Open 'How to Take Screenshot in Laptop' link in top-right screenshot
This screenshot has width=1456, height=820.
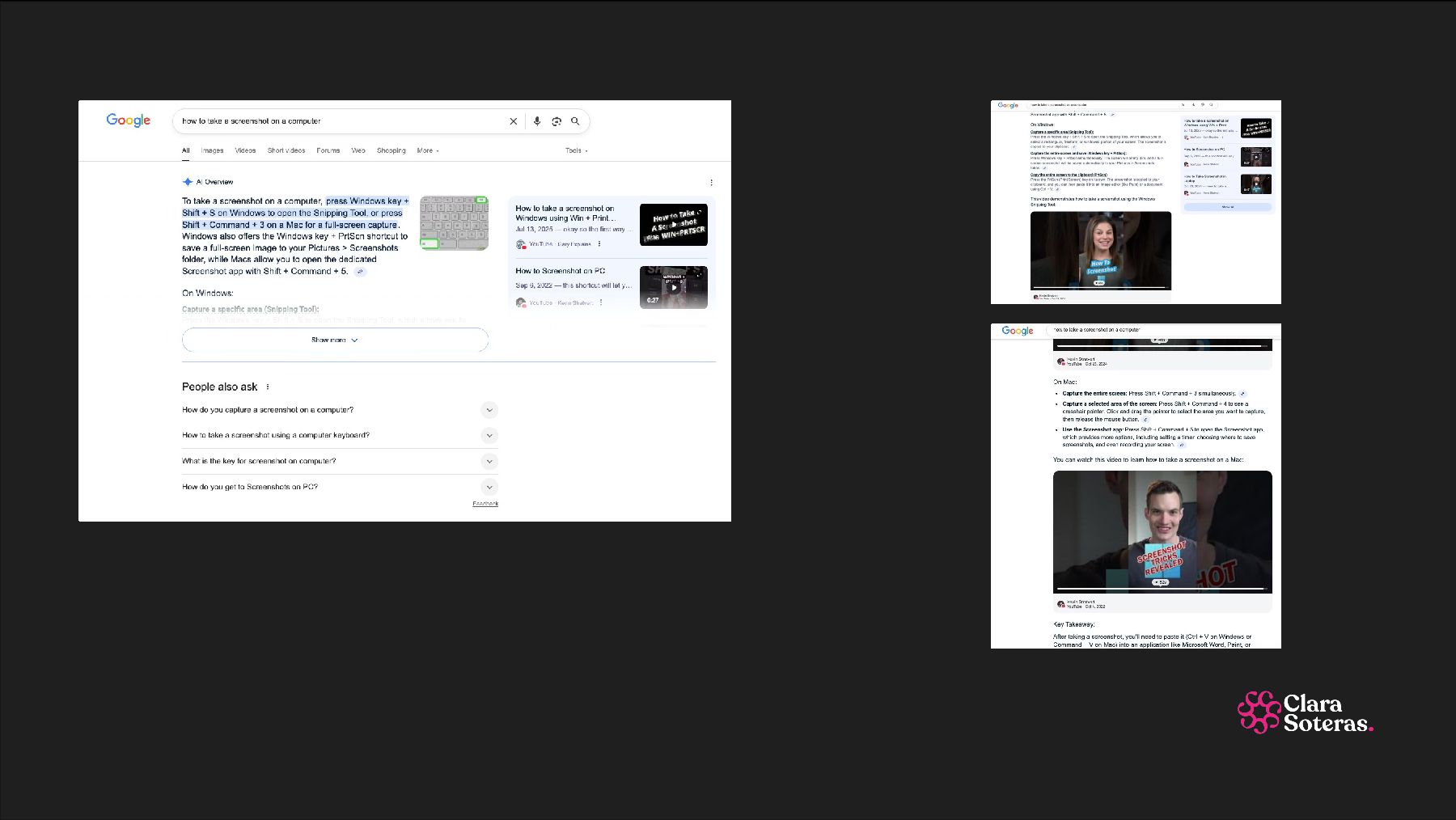(1205, 178)
